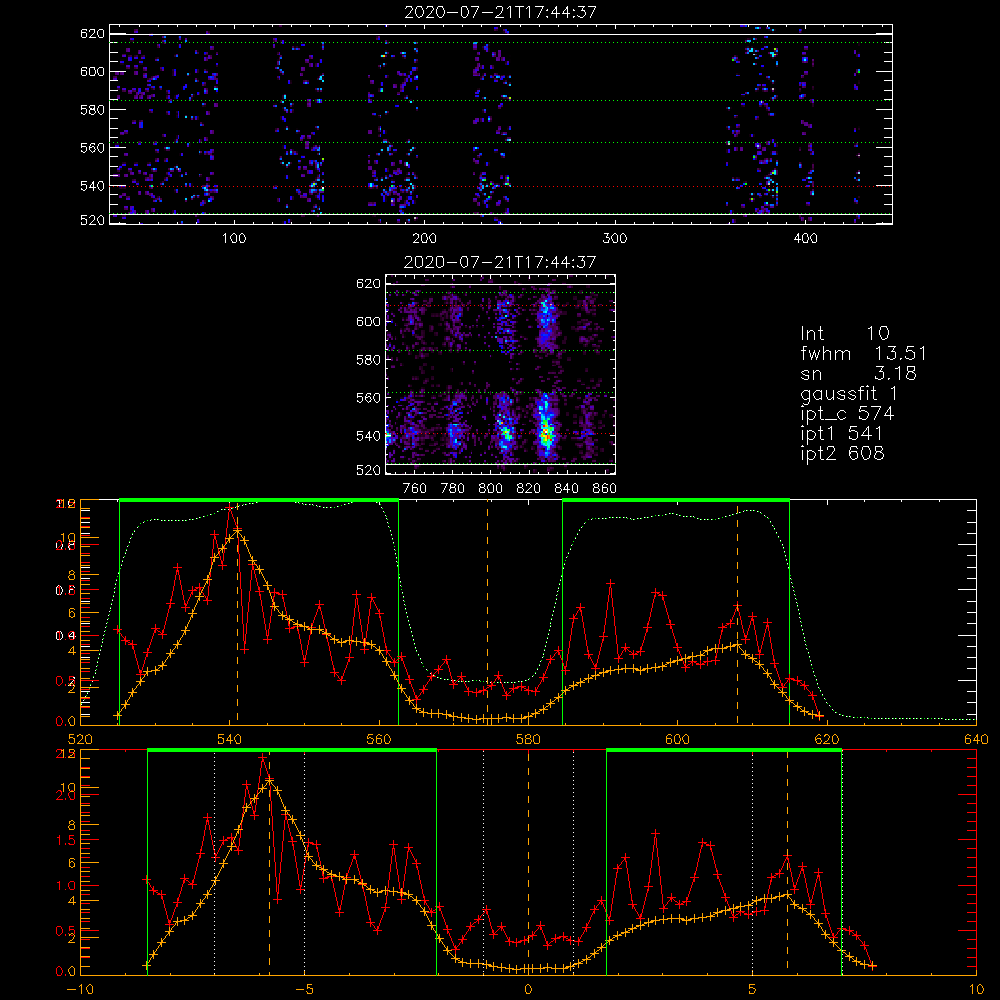This screenshot has width=1000, height=1000.
Task: Select the 'fwhm 13.51' readout text
Action: click(864, 353)
